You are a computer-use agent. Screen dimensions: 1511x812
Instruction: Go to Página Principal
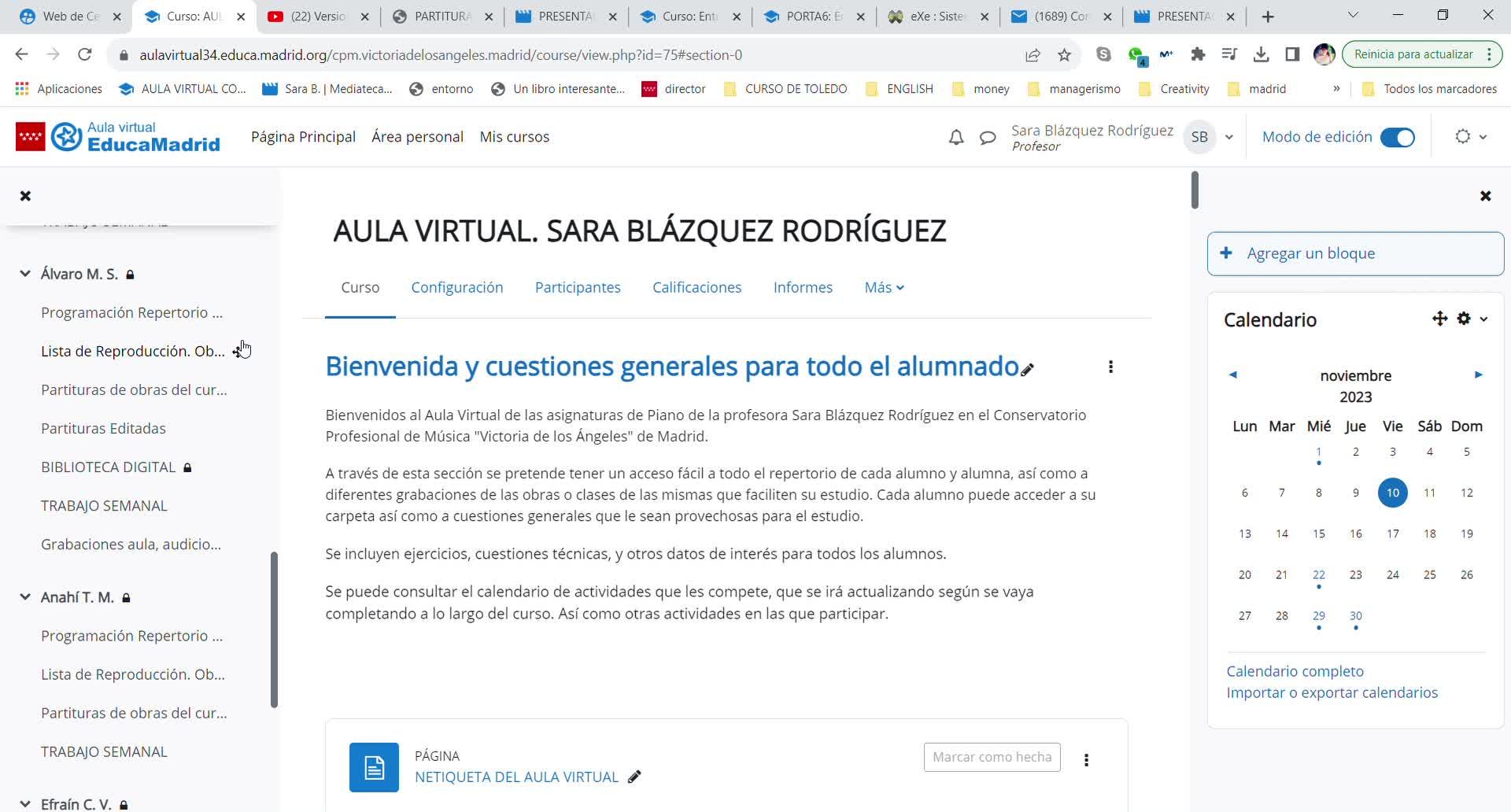point(303,137)
